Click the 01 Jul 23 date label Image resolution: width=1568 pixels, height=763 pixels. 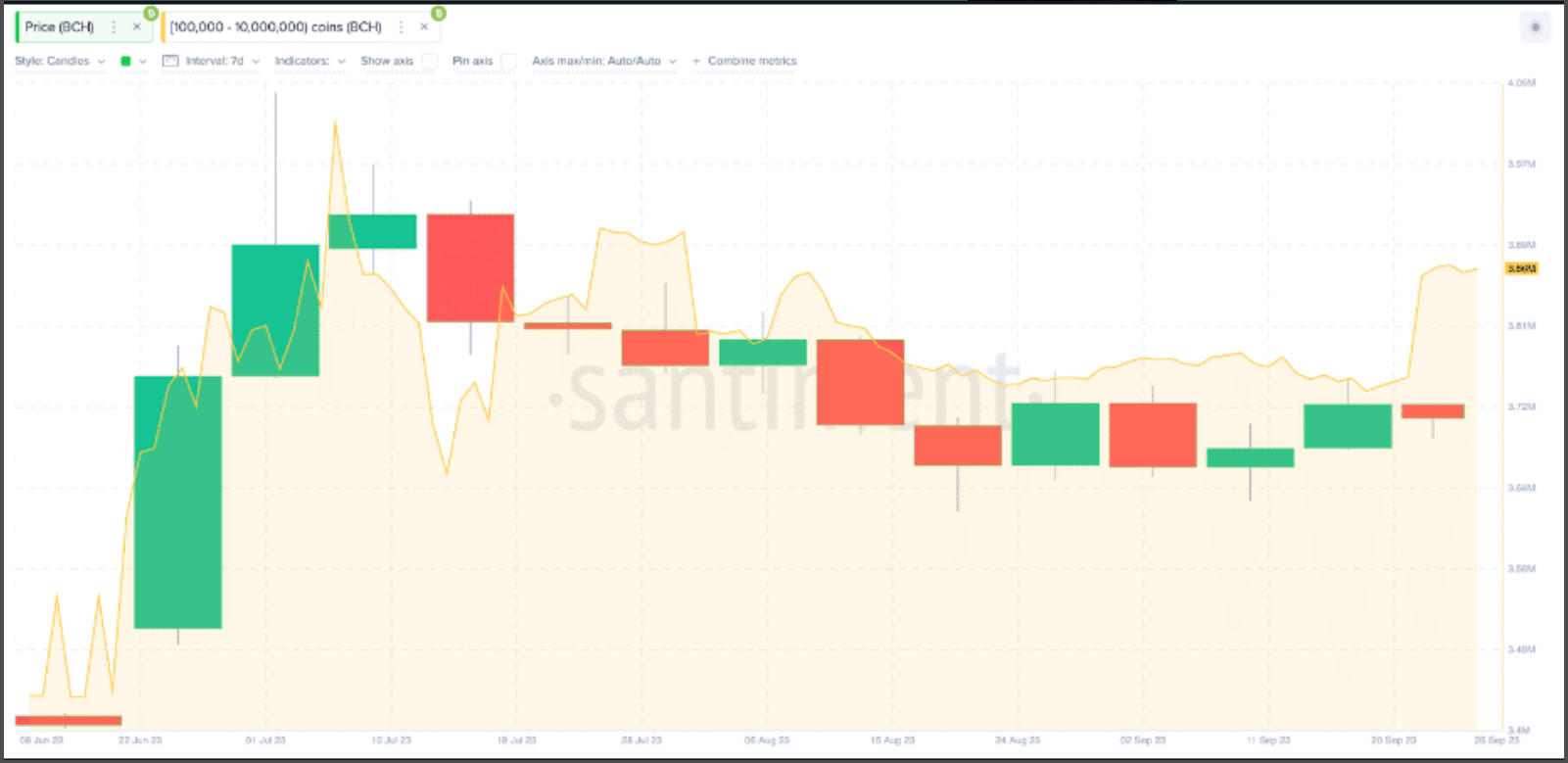(265, 740)
